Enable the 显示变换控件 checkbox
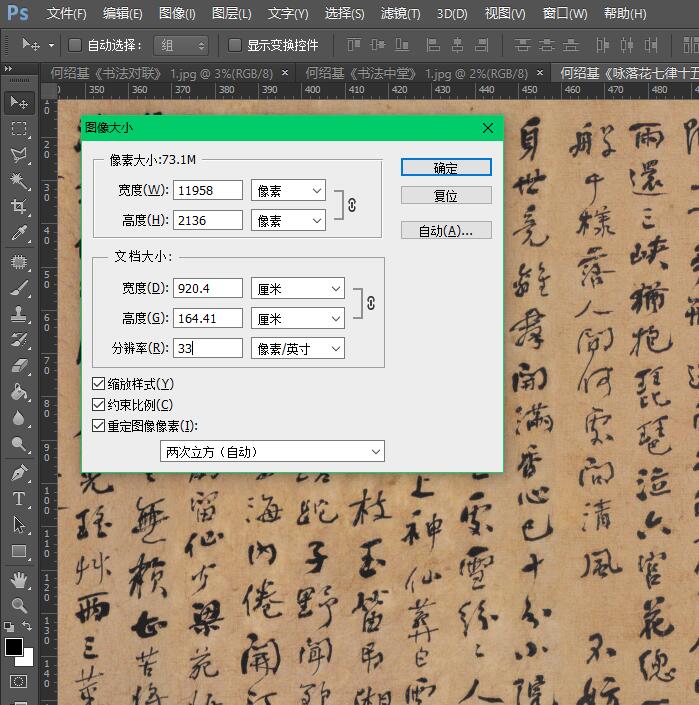699x705 pixels. (235, 45)
